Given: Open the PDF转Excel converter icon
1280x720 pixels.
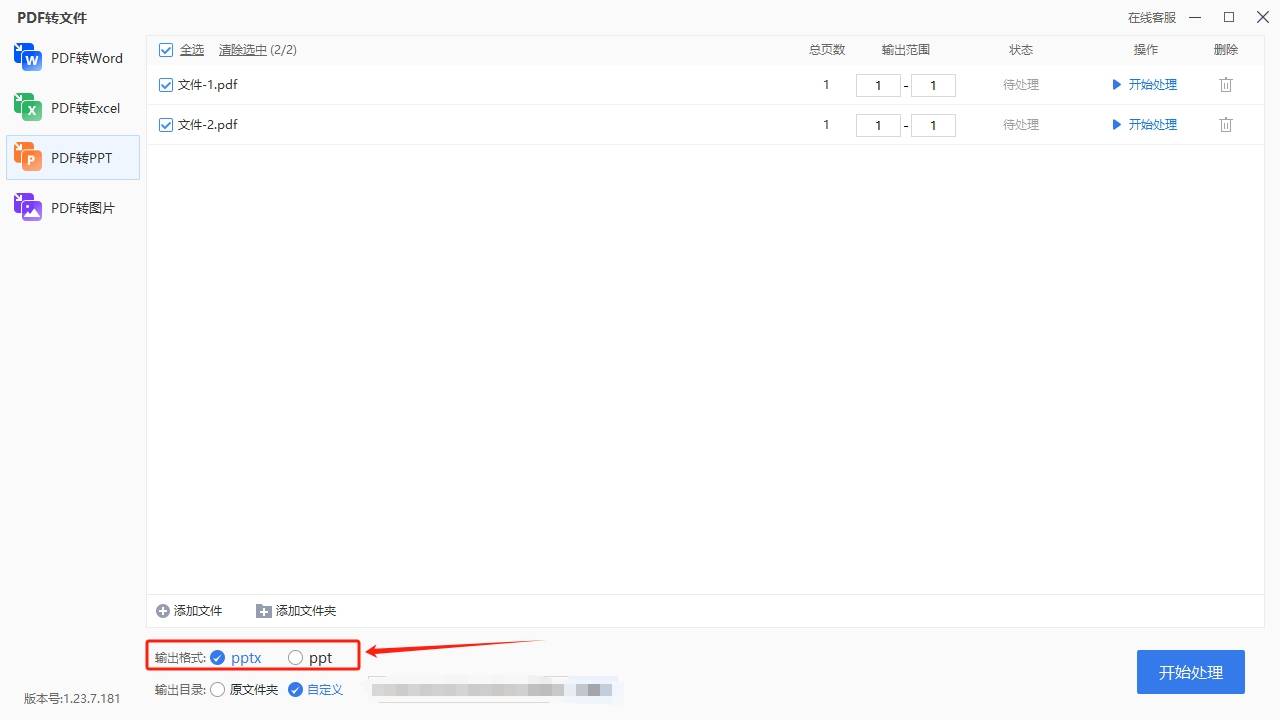Looking at the screenshot, I should click(x=26, y=107).
